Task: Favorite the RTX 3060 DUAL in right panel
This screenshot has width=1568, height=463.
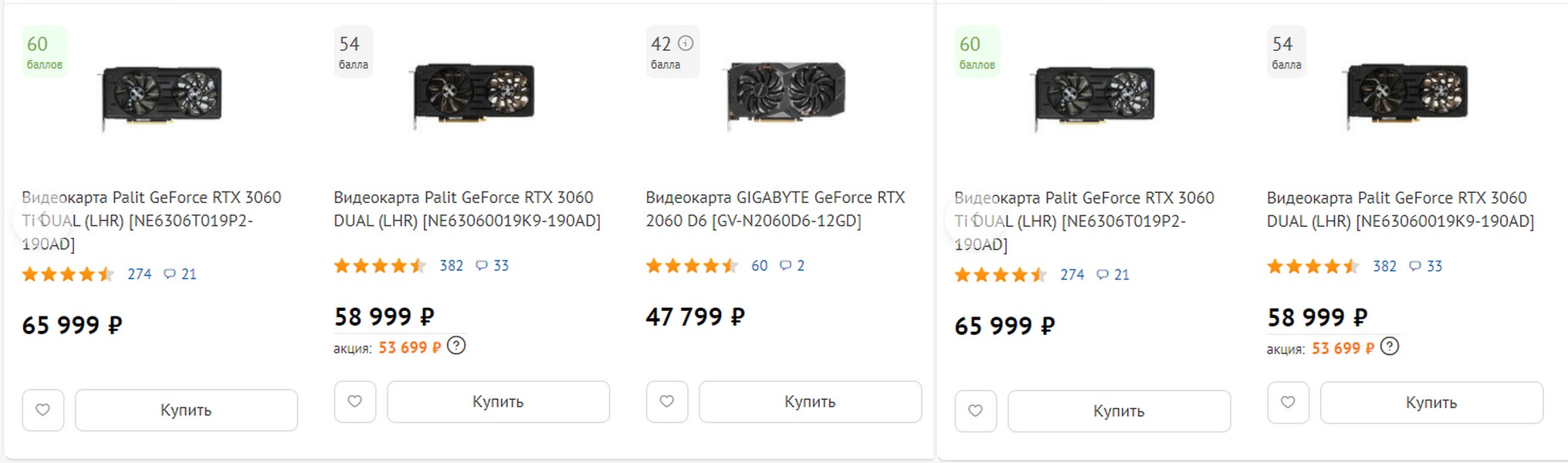Action: 1288,402
